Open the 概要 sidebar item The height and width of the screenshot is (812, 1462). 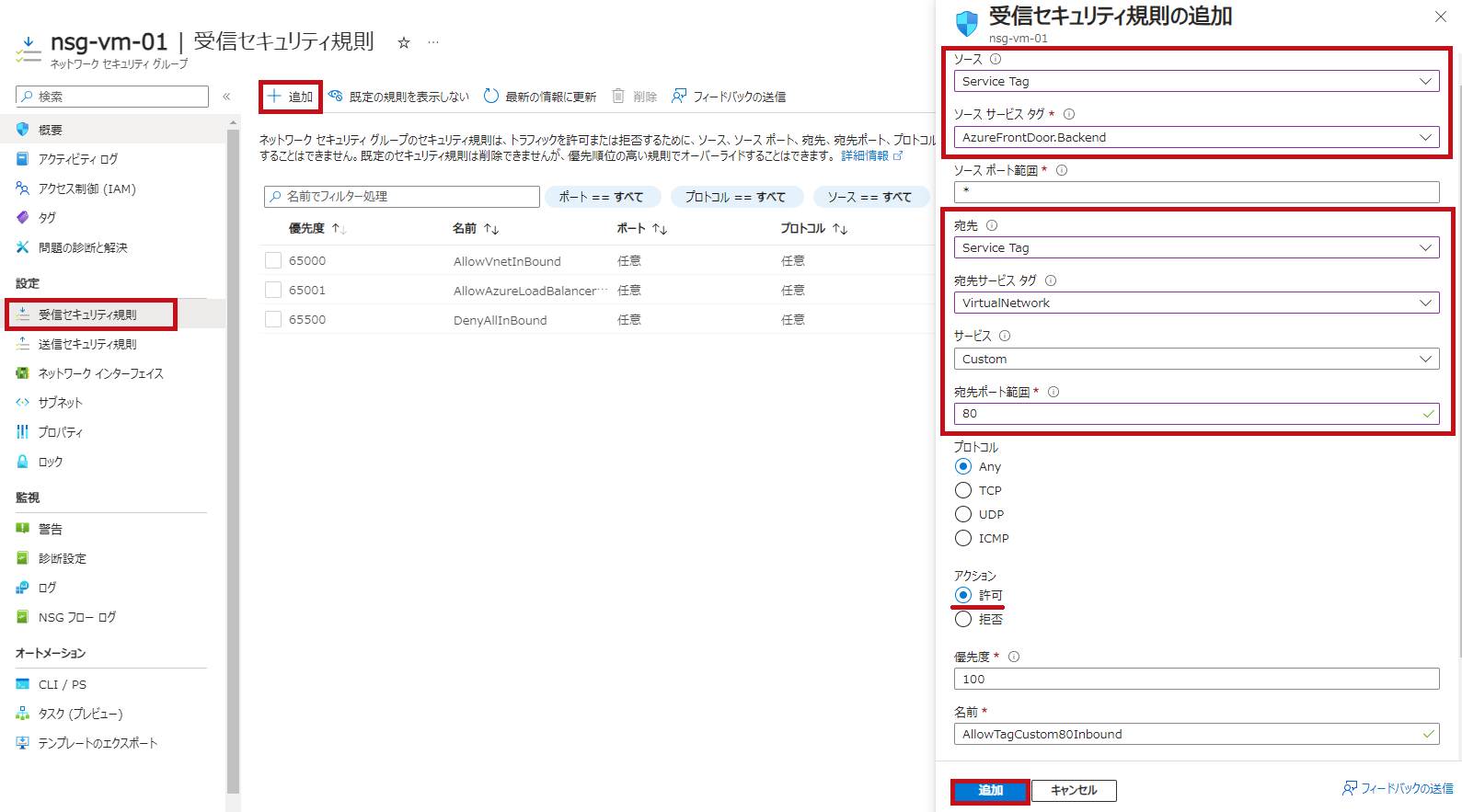113,130
